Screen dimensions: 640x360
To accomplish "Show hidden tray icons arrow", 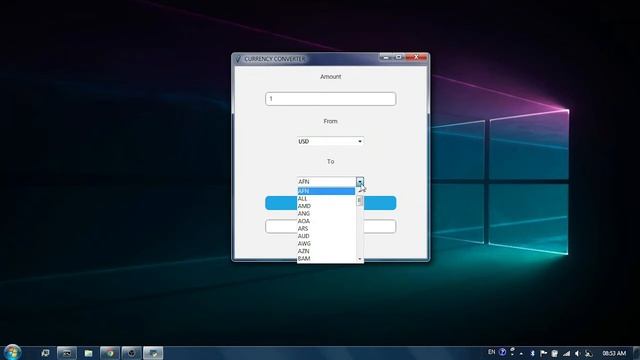I will [521, 353].
